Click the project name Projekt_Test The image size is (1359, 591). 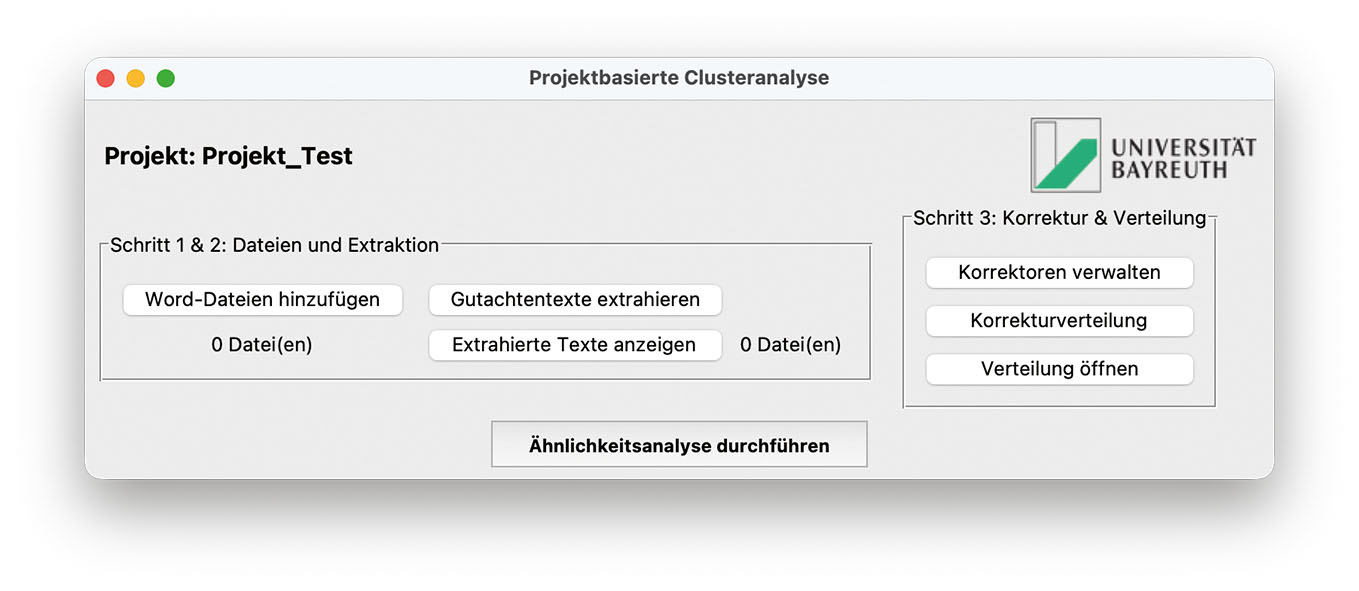(x=277, y=156)
